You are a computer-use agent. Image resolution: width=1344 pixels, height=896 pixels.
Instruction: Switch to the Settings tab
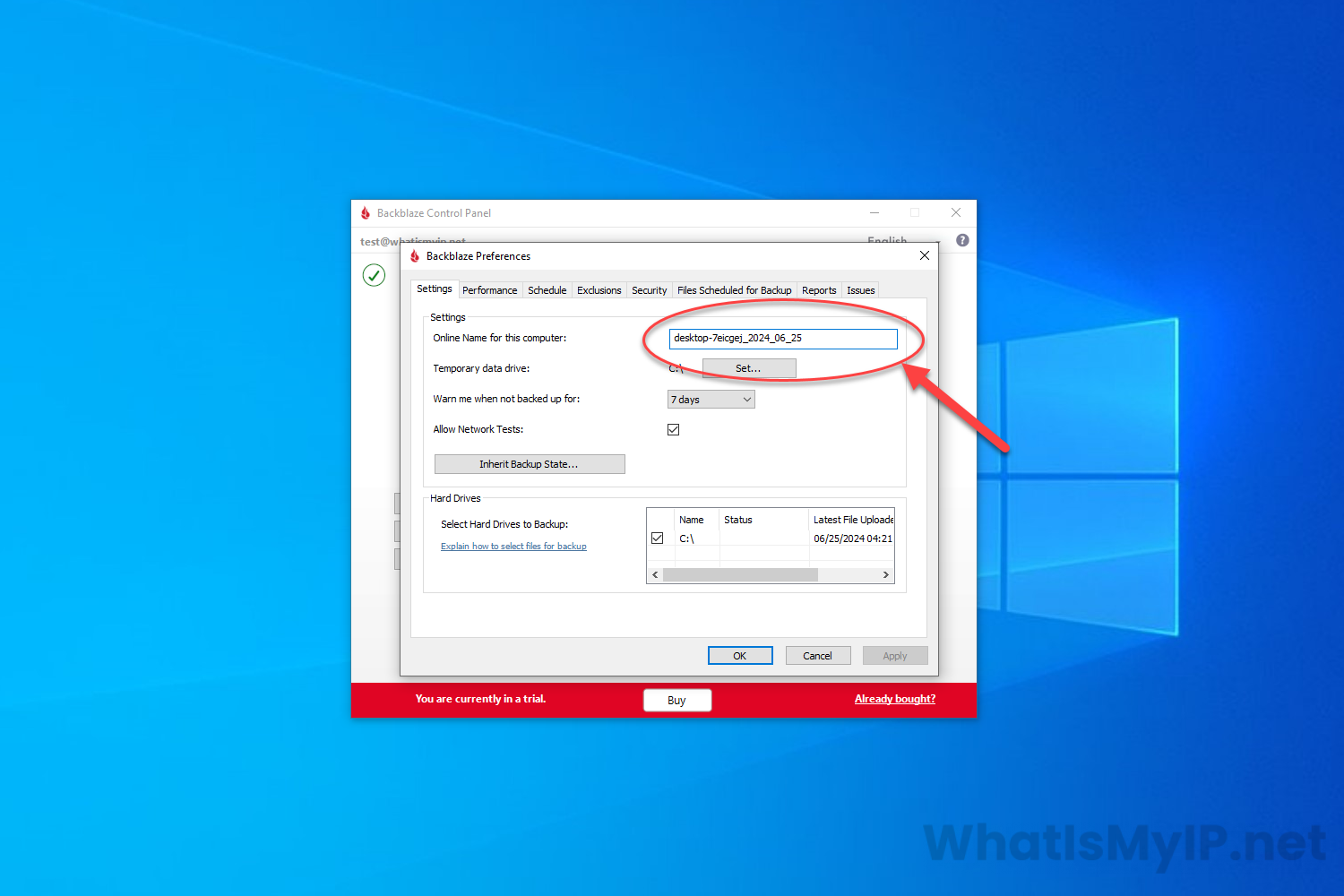pyautogui.click(x=435, y=289)
